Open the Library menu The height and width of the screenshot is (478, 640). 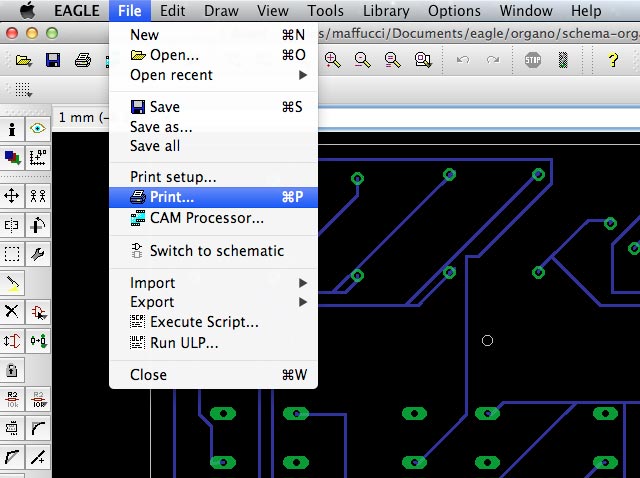[x=386, y=11]
